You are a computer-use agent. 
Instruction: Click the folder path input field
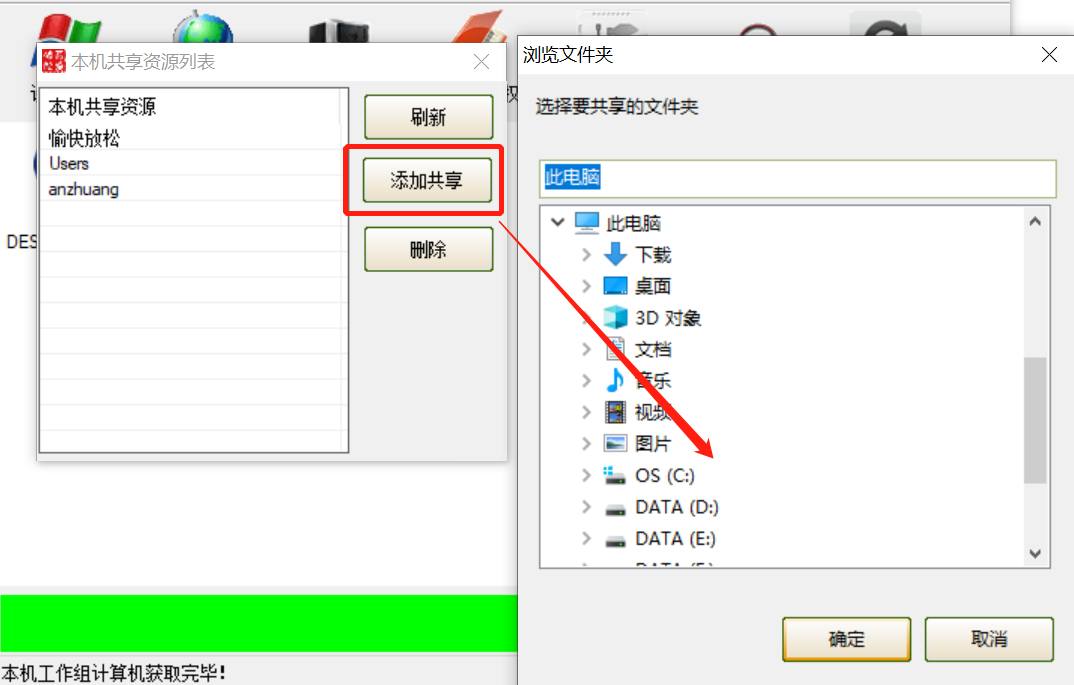[x=798, y=178]
